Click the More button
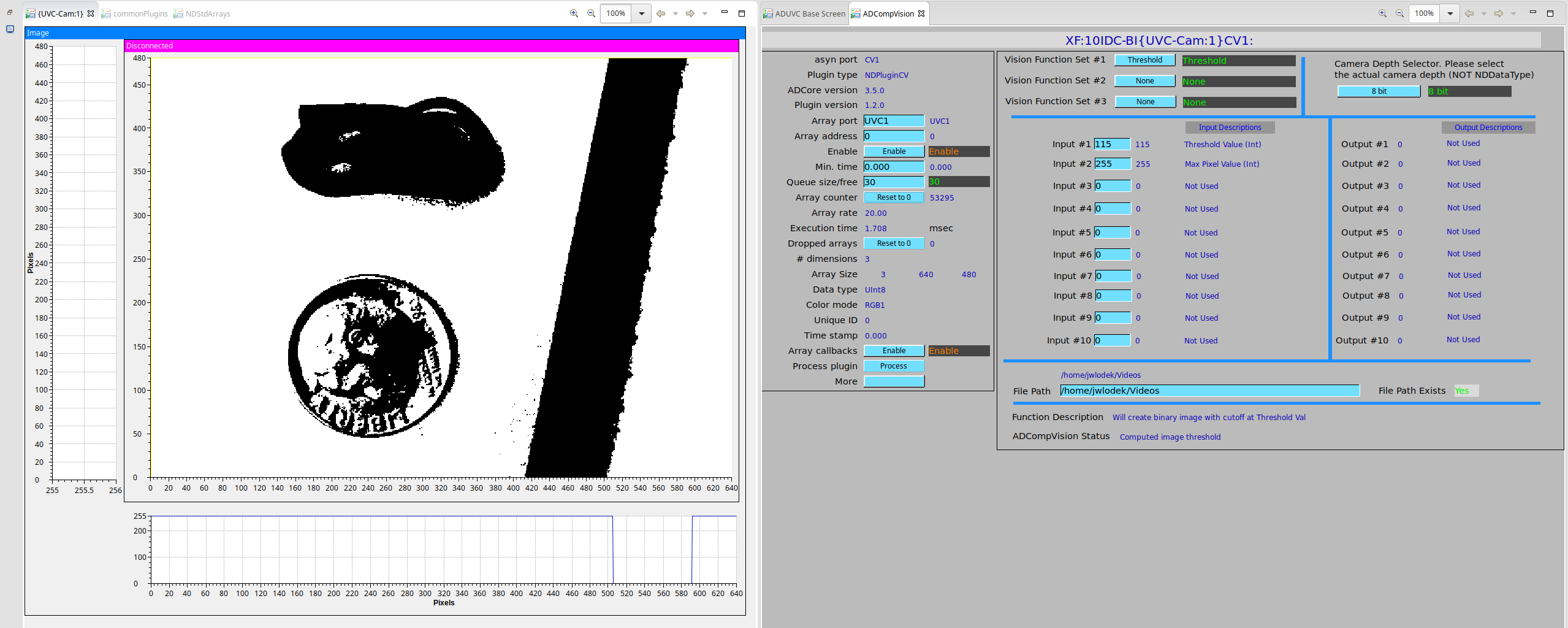The height and width of the screenshot is (628, 1568). pos(894,381)
